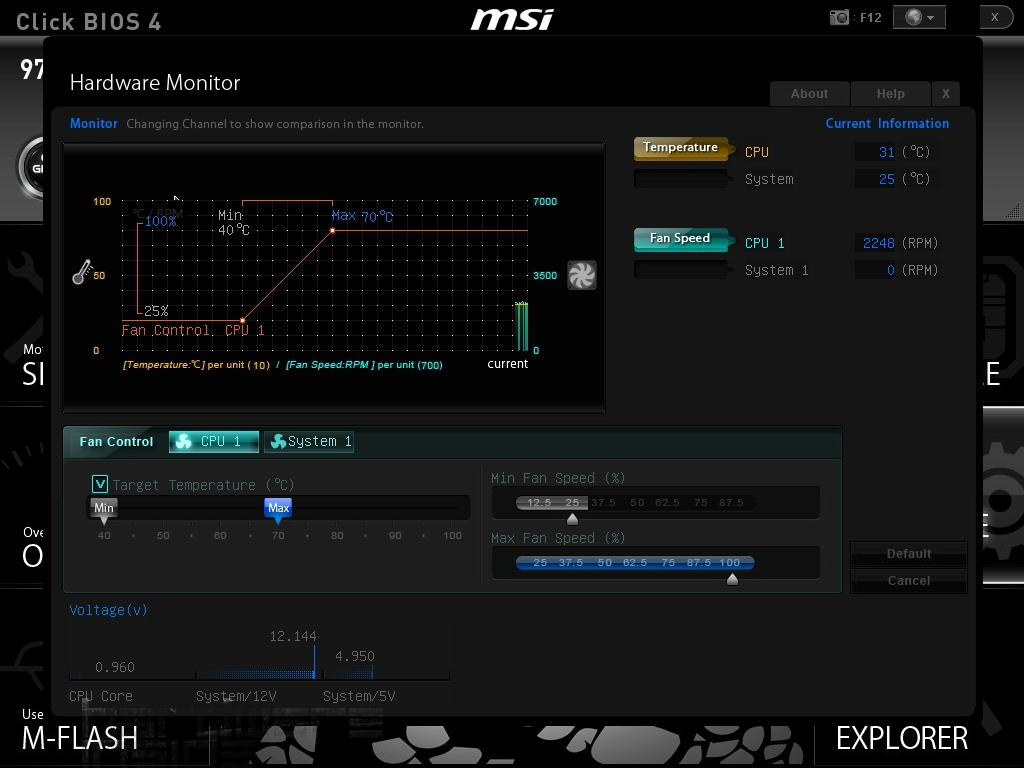Image resolution: width=1024 pixels, height=768 pixels.
Task: Switch to the System 1 fan tab
Action: click(x=309, y=441)
